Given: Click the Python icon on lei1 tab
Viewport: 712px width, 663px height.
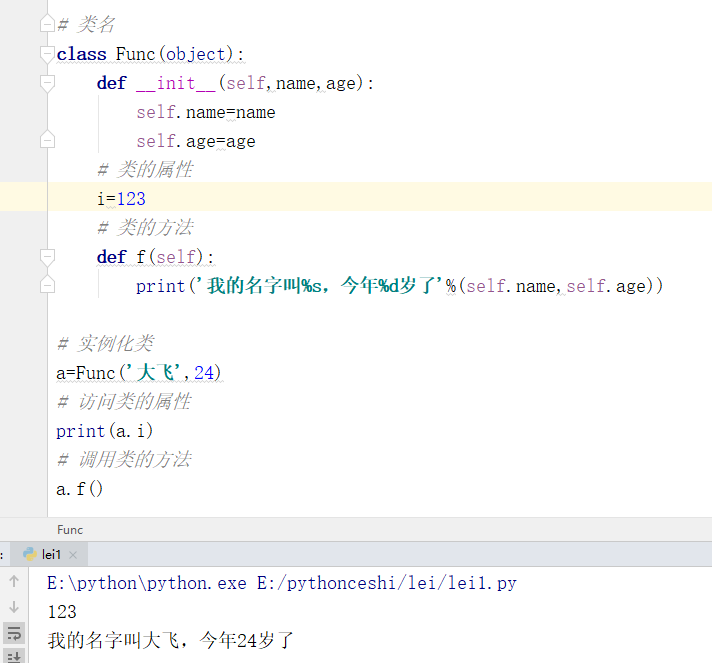Looking at the screenshot, I should coord(30,554).
